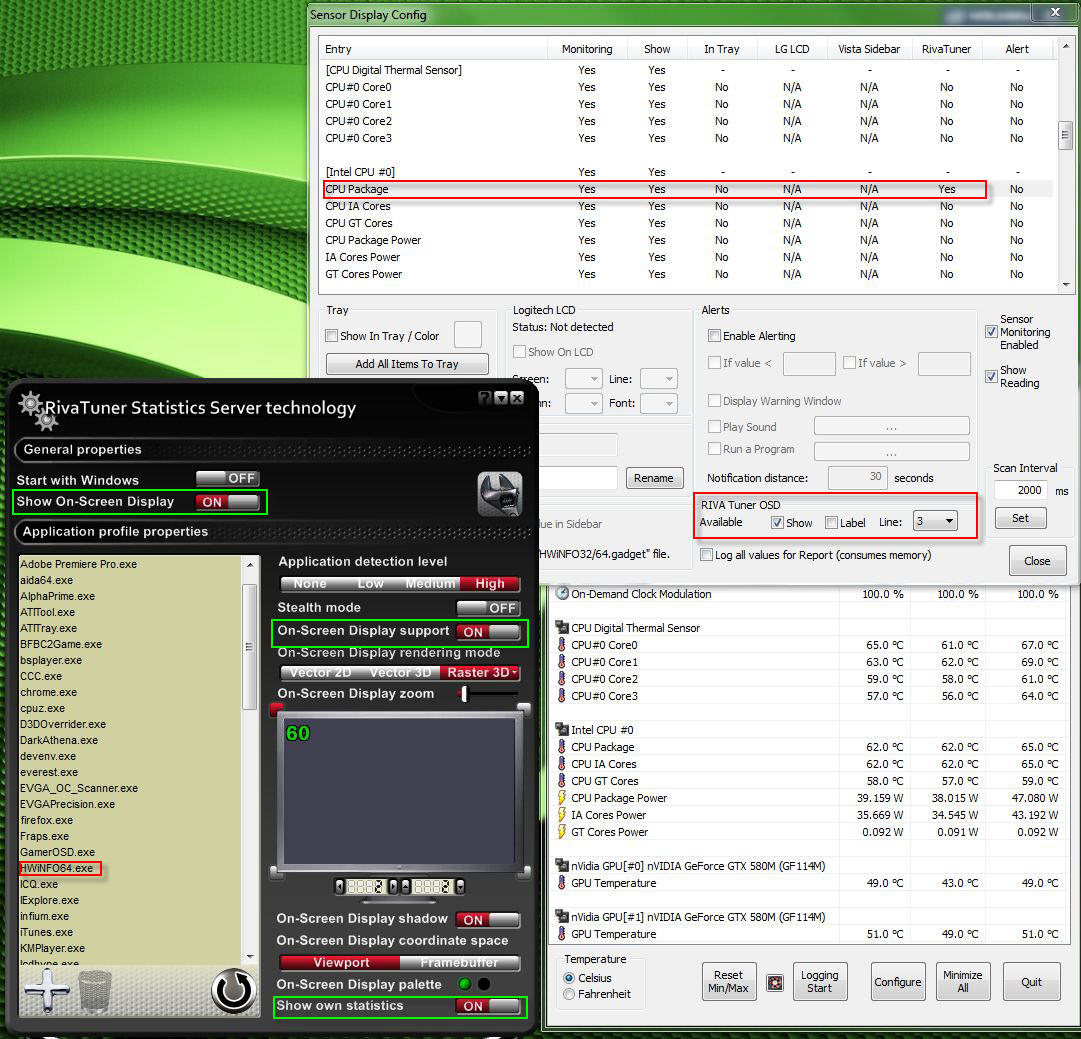Start logging with Logging Start button

(x=820, y=982)
